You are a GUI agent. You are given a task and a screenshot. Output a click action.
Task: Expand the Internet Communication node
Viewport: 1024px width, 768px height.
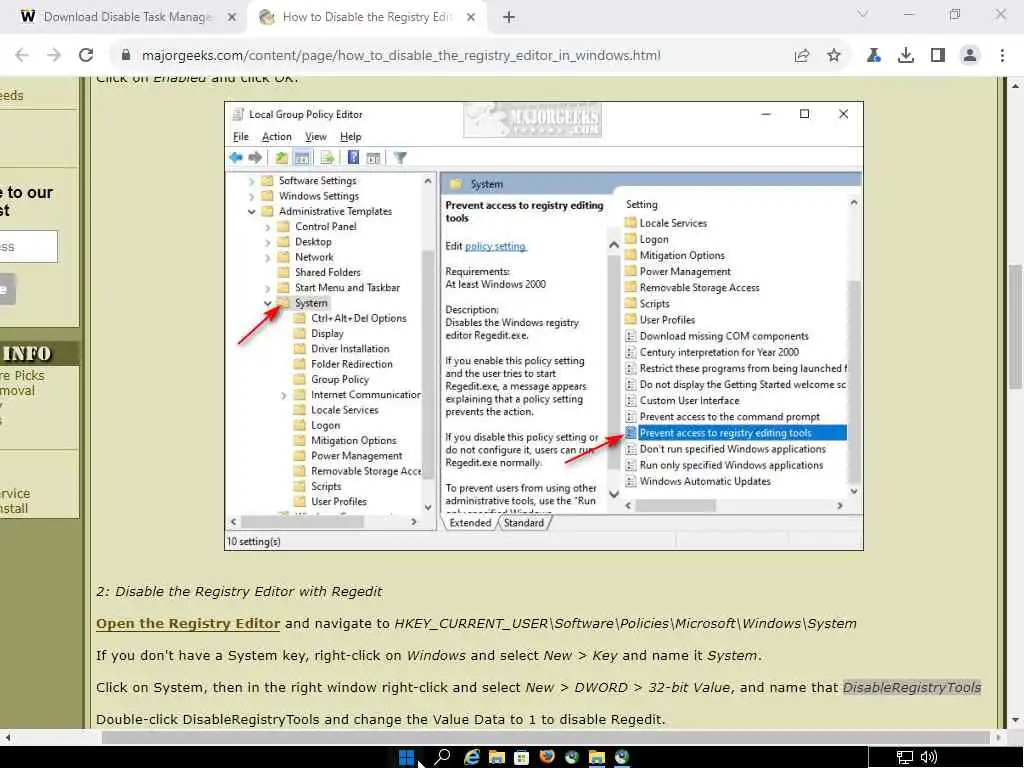pyautogui.click(x=283, y=395)
